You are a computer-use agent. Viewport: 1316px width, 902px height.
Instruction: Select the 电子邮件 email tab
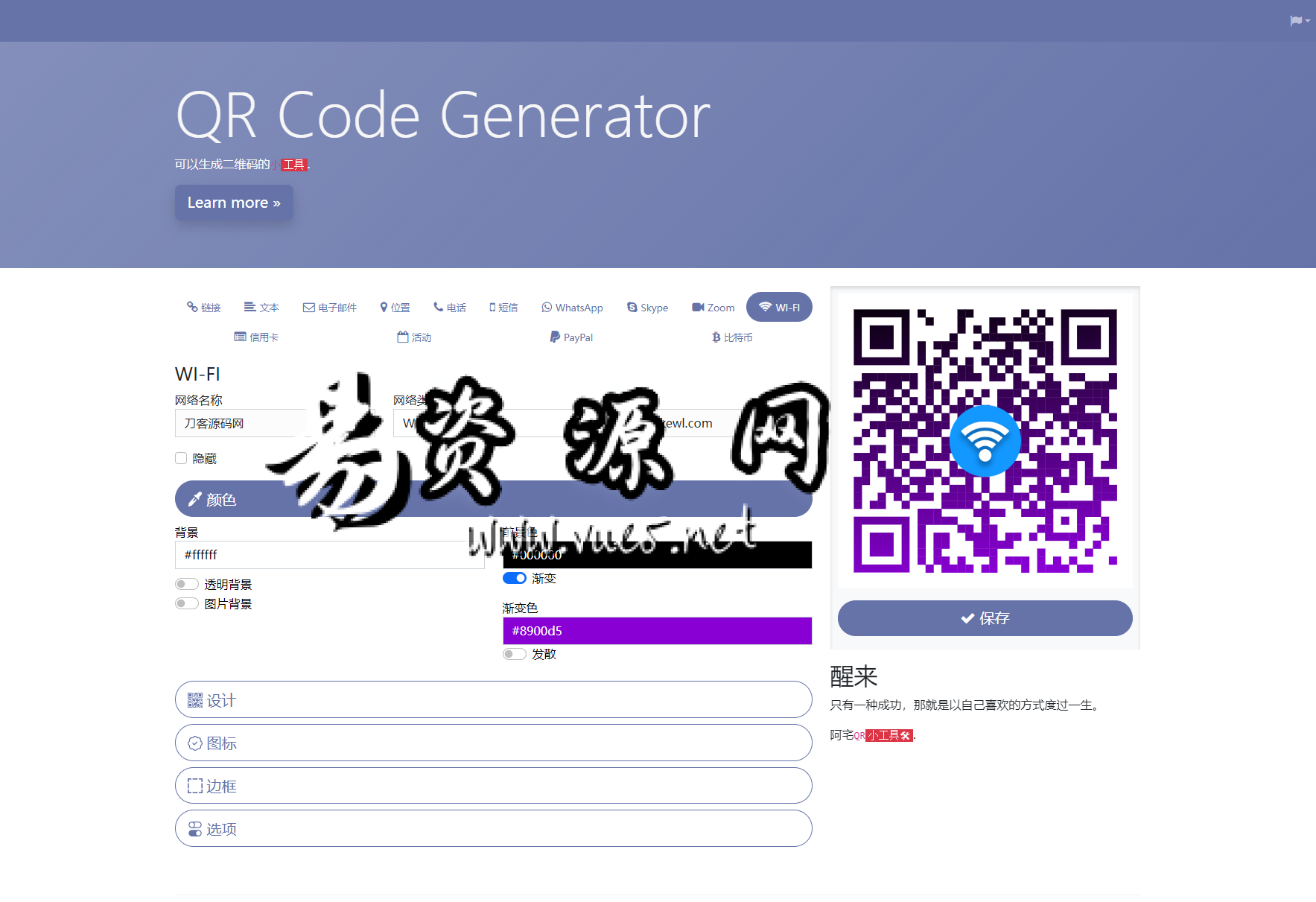(x=330, y=308)
